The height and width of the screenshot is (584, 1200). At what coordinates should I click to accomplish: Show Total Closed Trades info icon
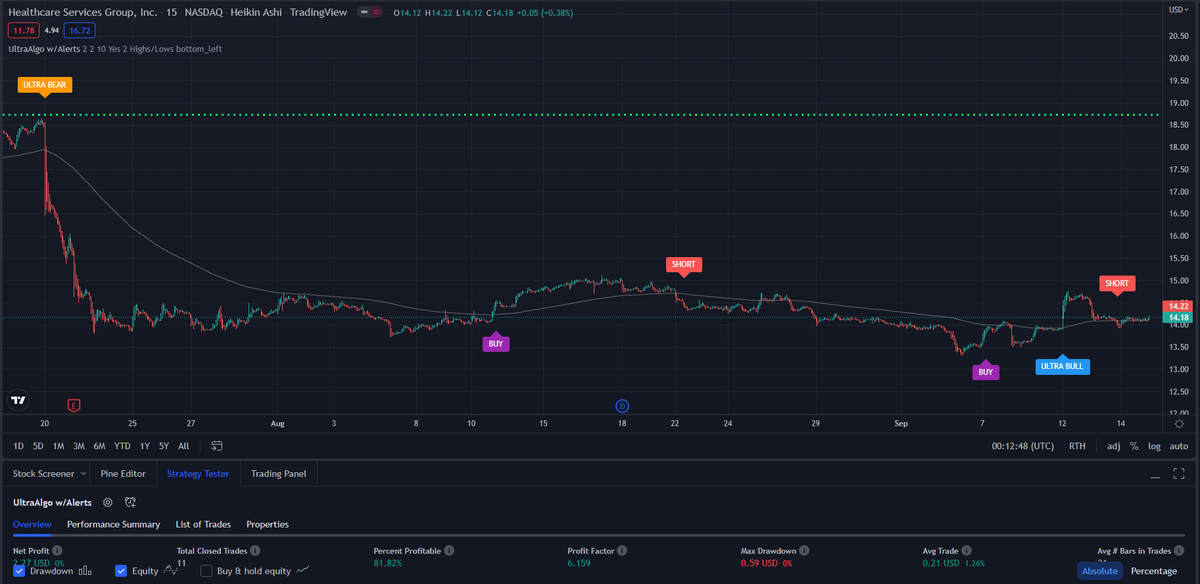(255, 551)
